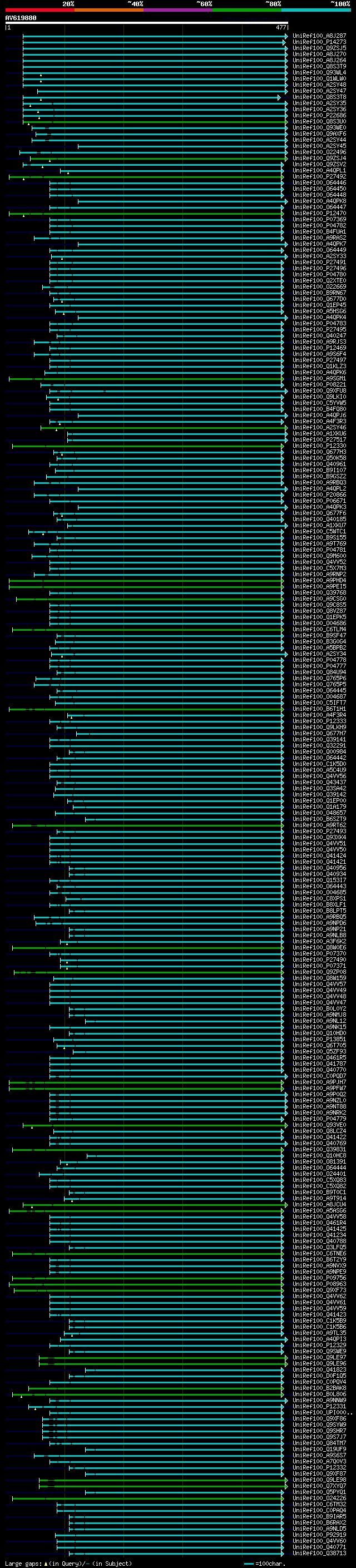Select label UniRef100_A2SY33
This screenshot has height=1568, width=356.
[319, 256]
